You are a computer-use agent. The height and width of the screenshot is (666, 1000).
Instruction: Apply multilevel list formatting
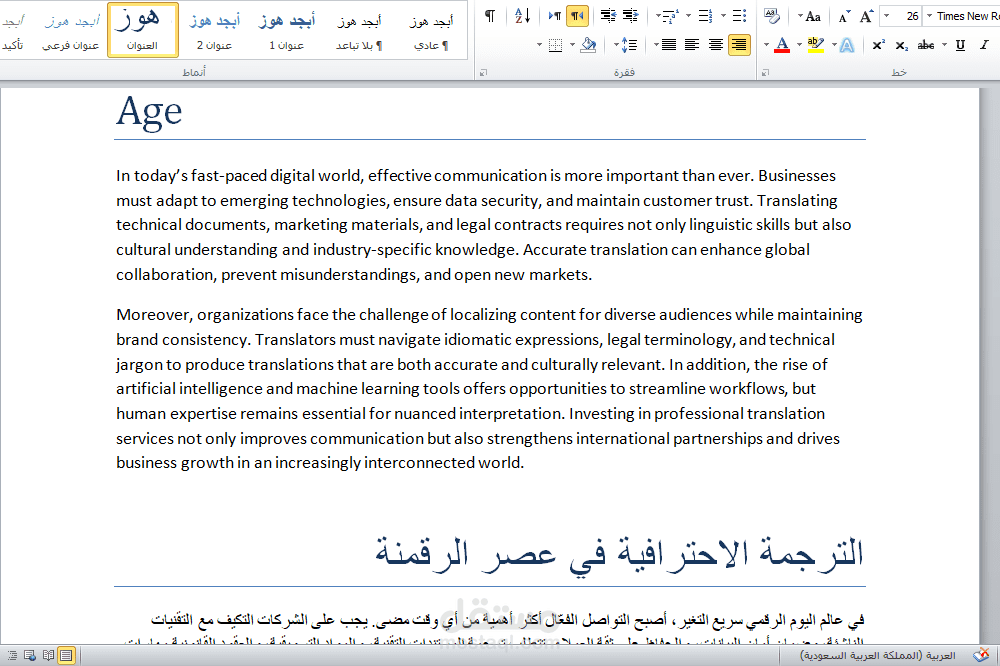click(672, 16)
